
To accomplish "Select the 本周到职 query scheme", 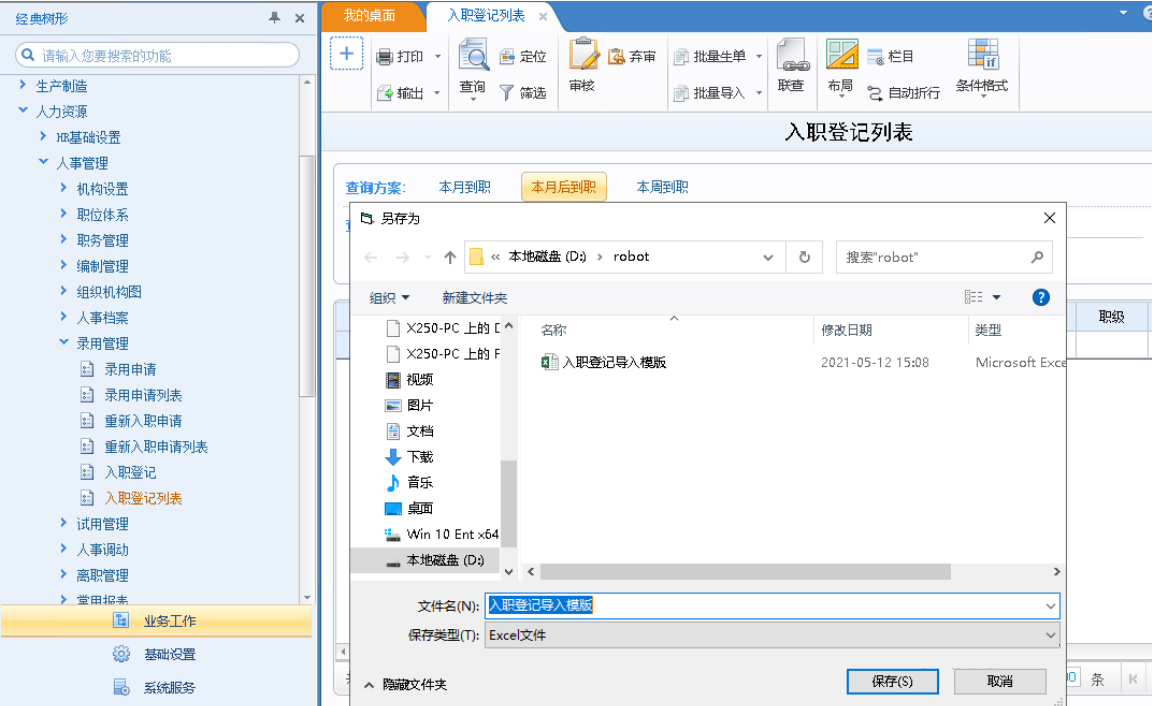I will tap(662, 187).
